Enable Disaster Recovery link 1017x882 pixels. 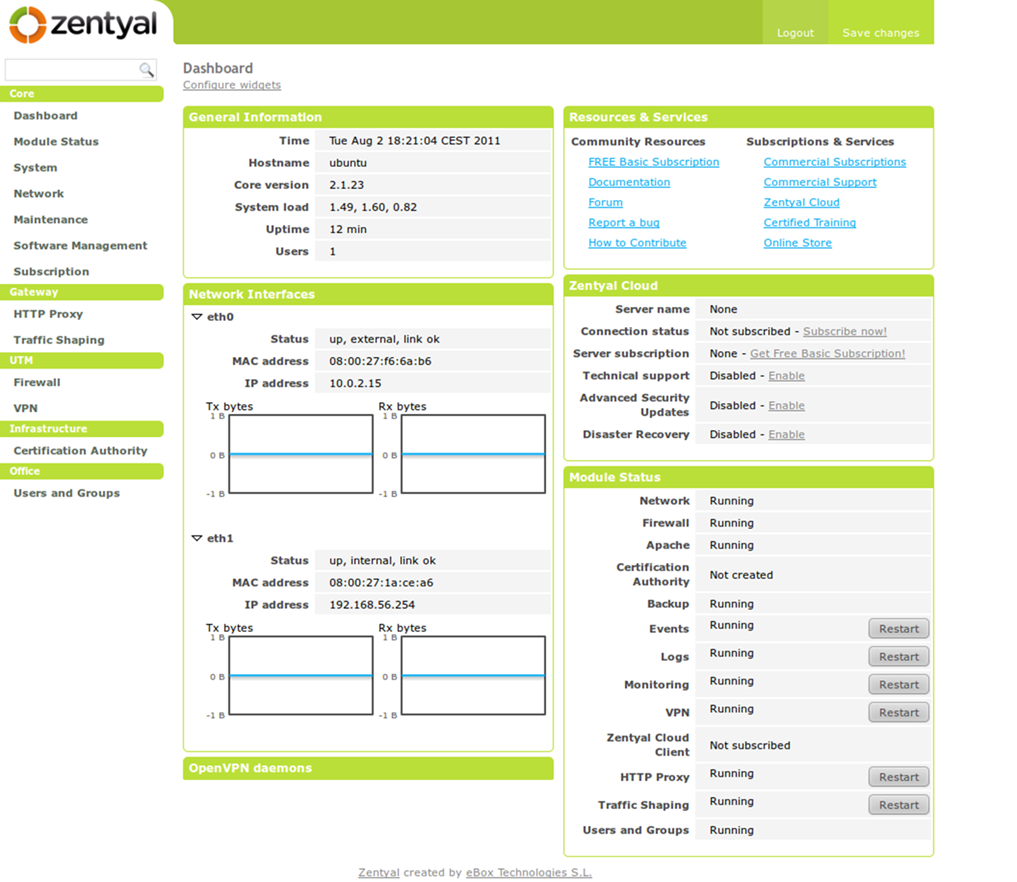(x=786, y=435)
